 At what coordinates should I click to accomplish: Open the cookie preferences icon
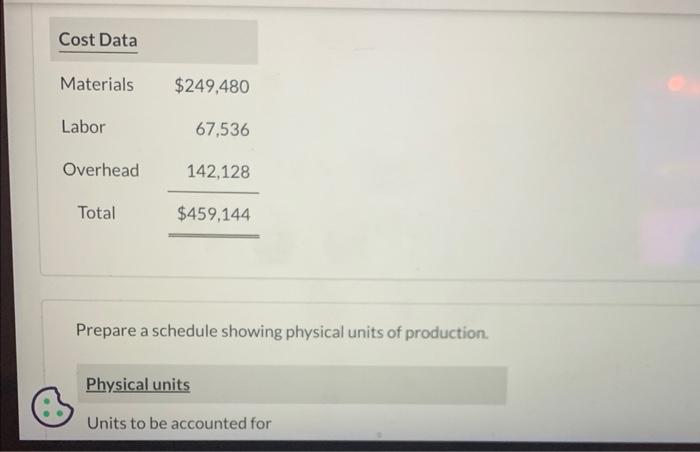52,406
